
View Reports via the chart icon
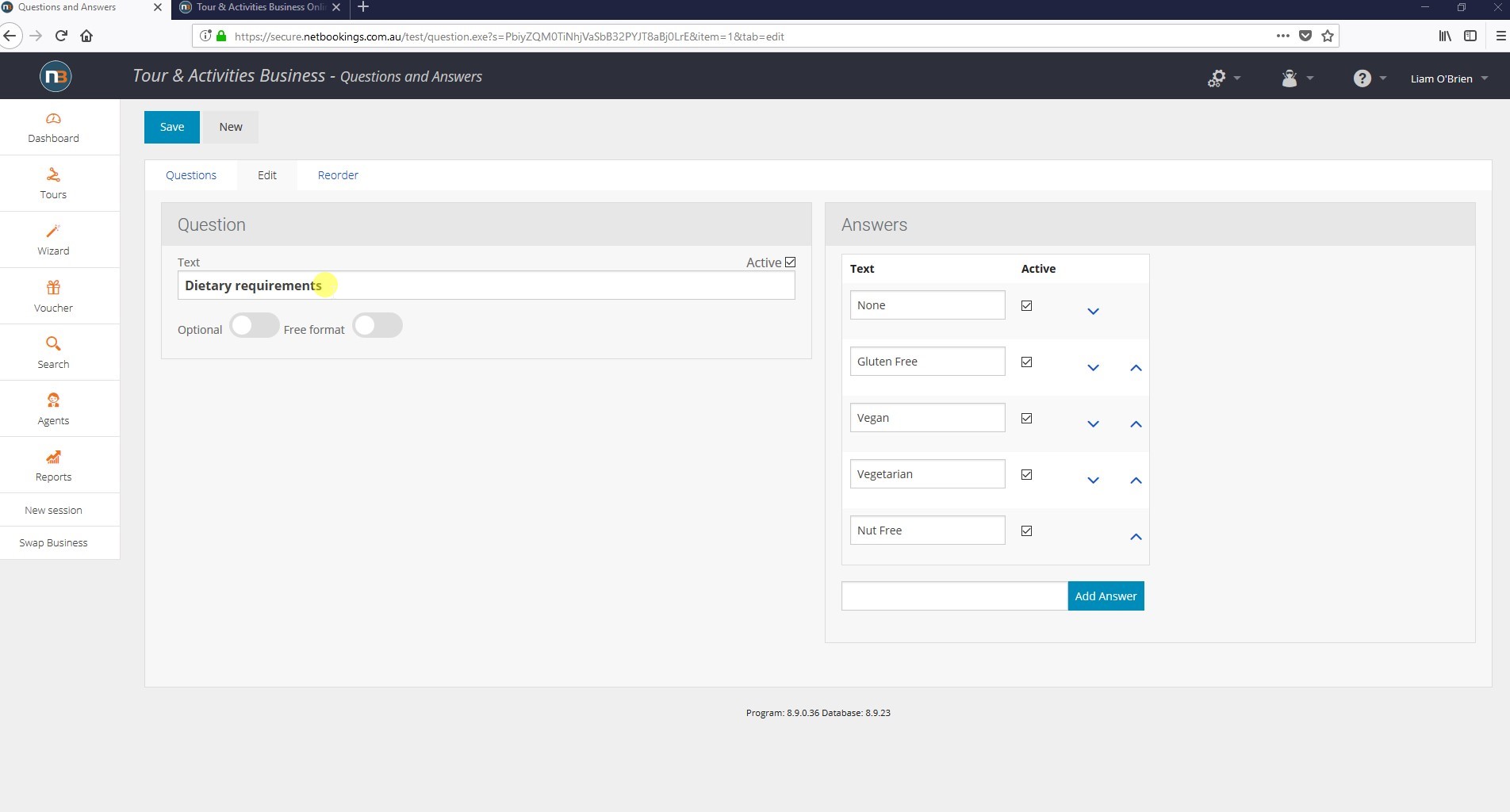53,457
